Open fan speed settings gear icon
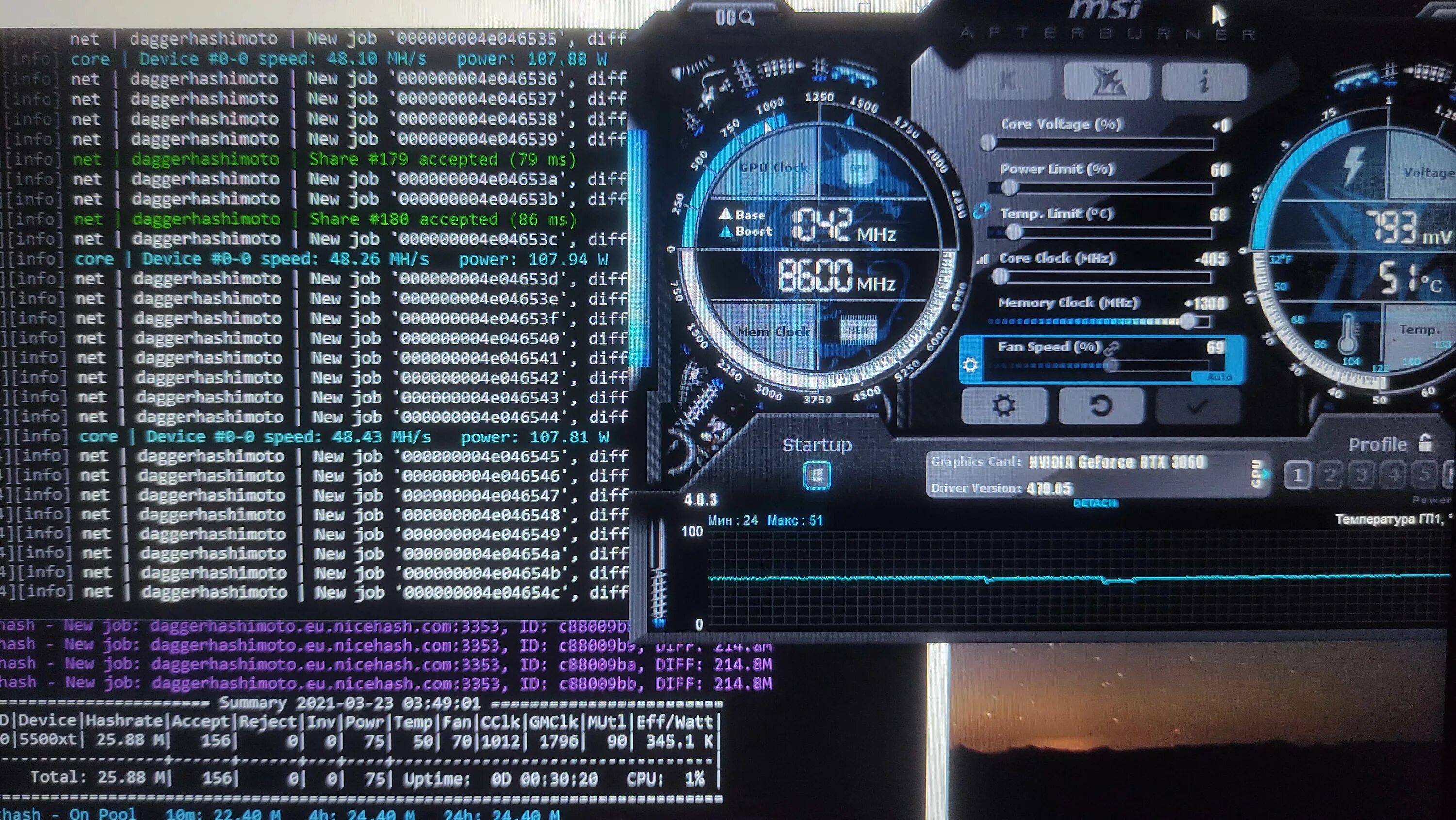 coord(971,365)
